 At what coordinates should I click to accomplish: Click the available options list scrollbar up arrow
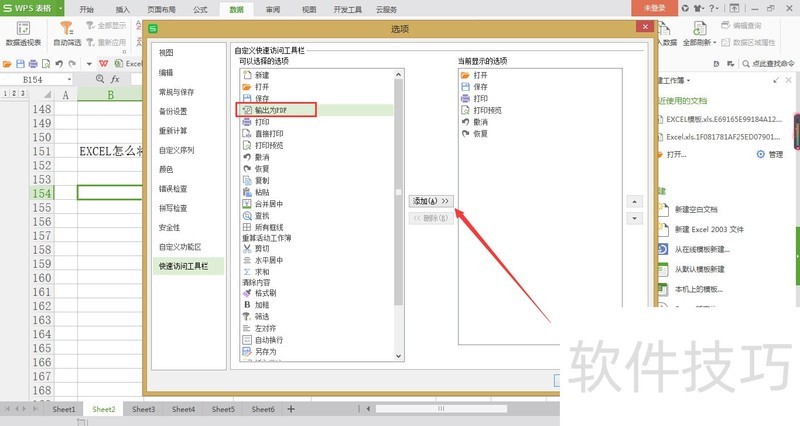click(398, 74)
